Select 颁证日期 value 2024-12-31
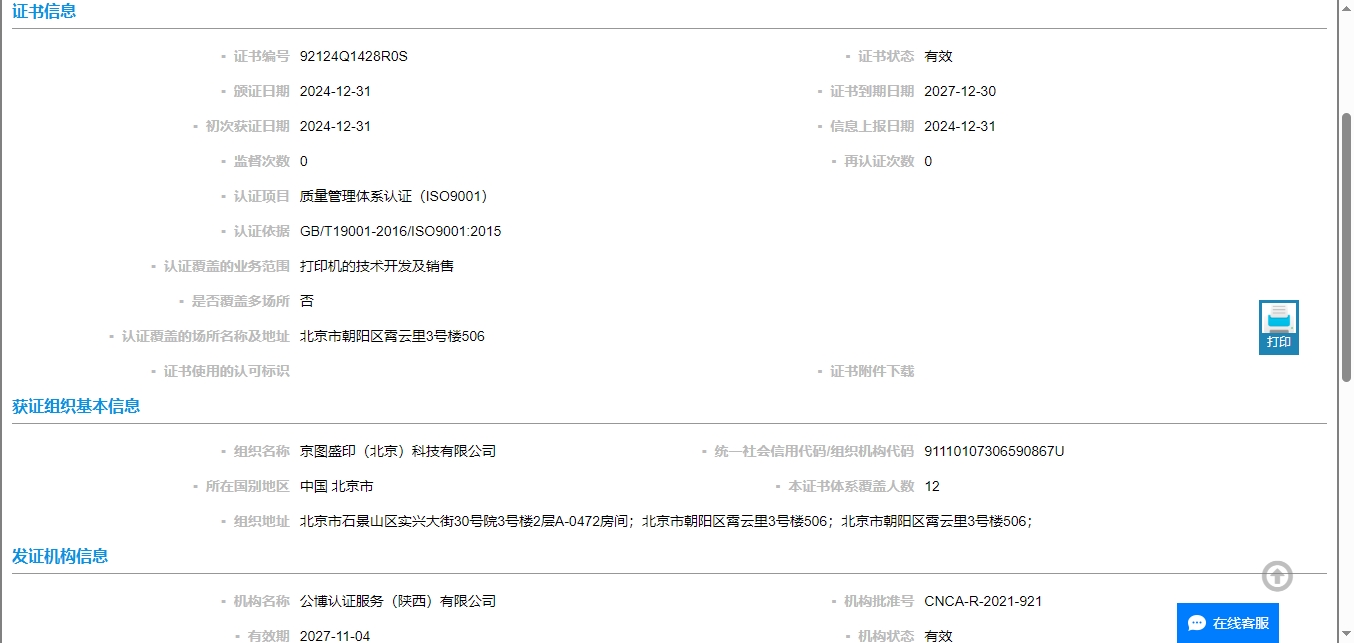The height and width of the screenshot is (643, 1354). 336,91
